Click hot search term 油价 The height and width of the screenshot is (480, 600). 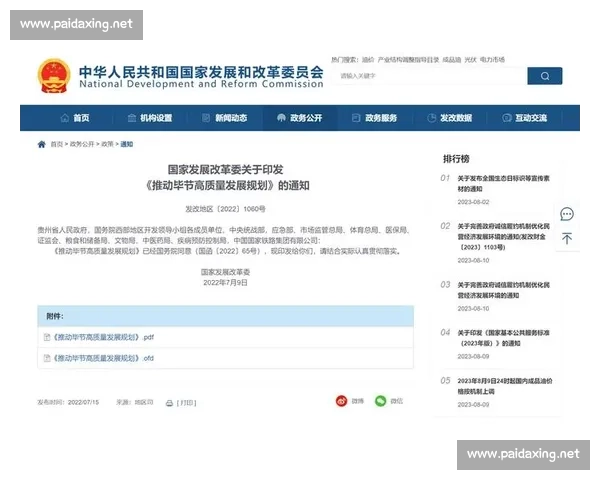pos(368,60)
